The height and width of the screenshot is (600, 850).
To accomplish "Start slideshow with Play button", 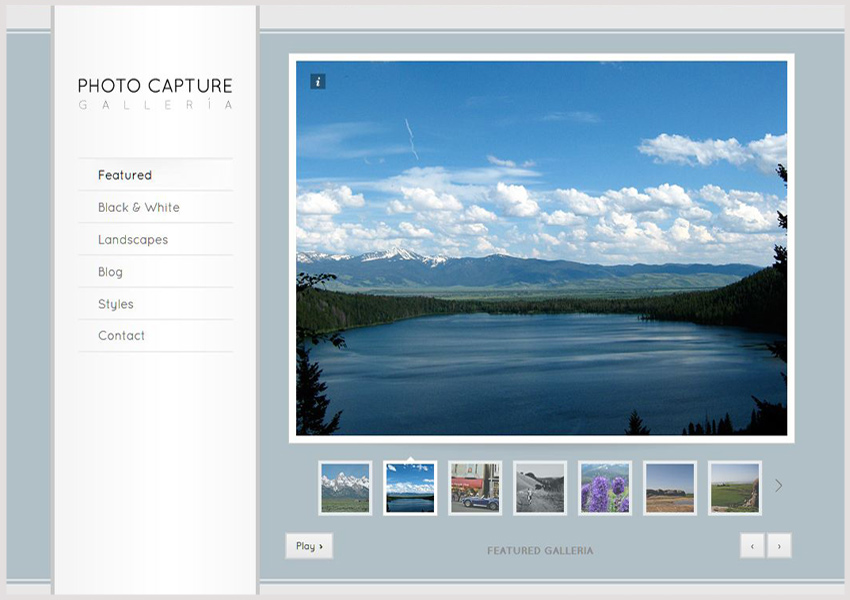I will click(309, 546).
